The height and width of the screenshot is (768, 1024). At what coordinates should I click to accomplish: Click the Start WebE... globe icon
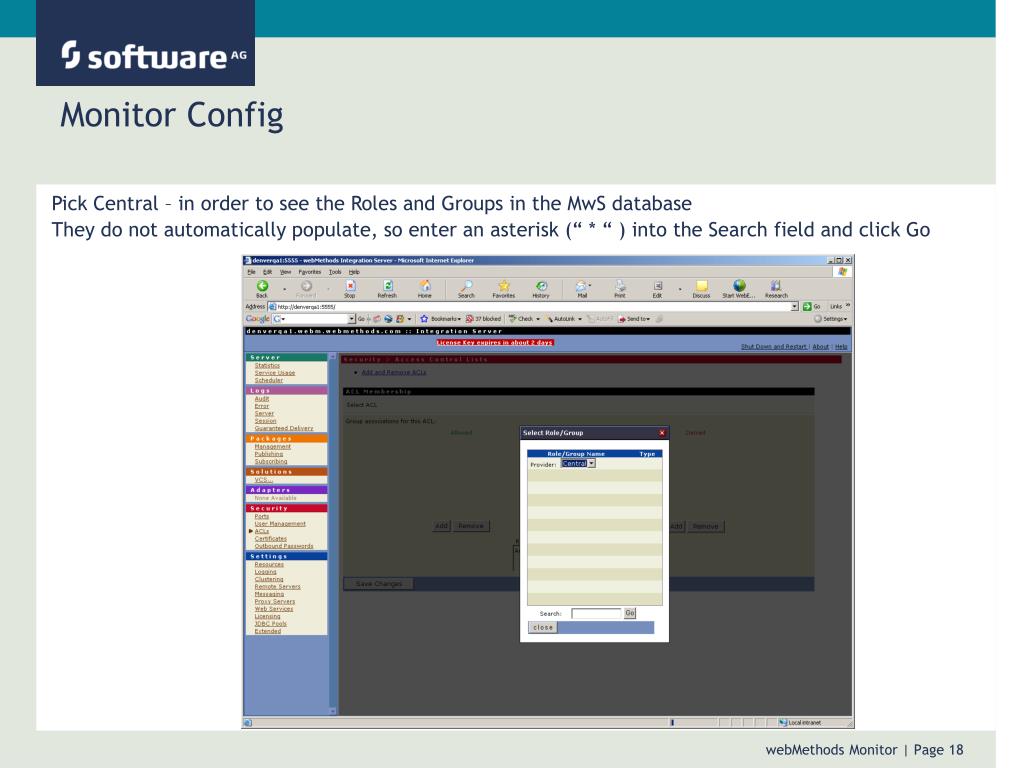click(x=739, y=286)
